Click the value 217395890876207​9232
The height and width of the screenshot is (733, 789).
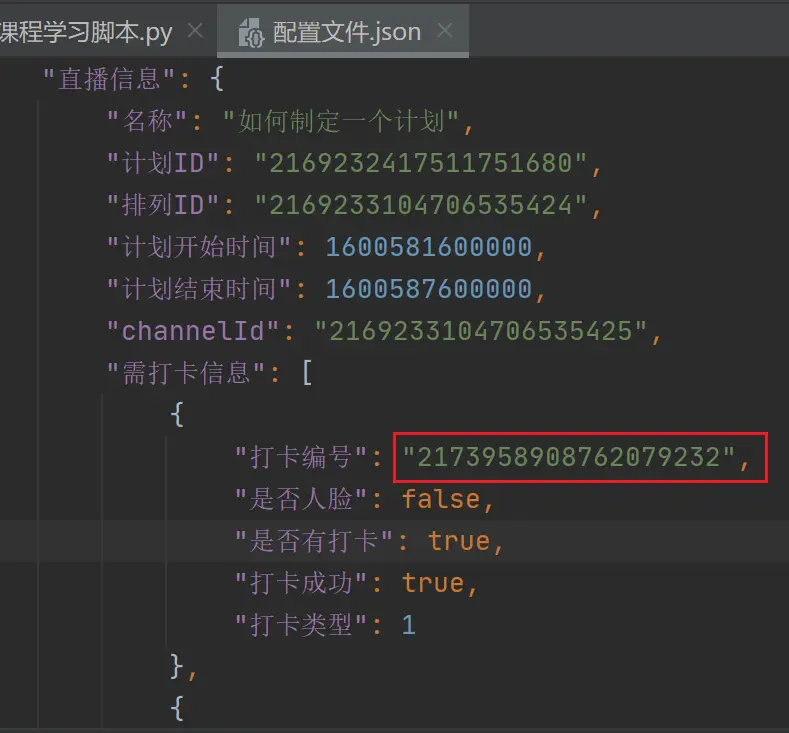click(569, 457)
